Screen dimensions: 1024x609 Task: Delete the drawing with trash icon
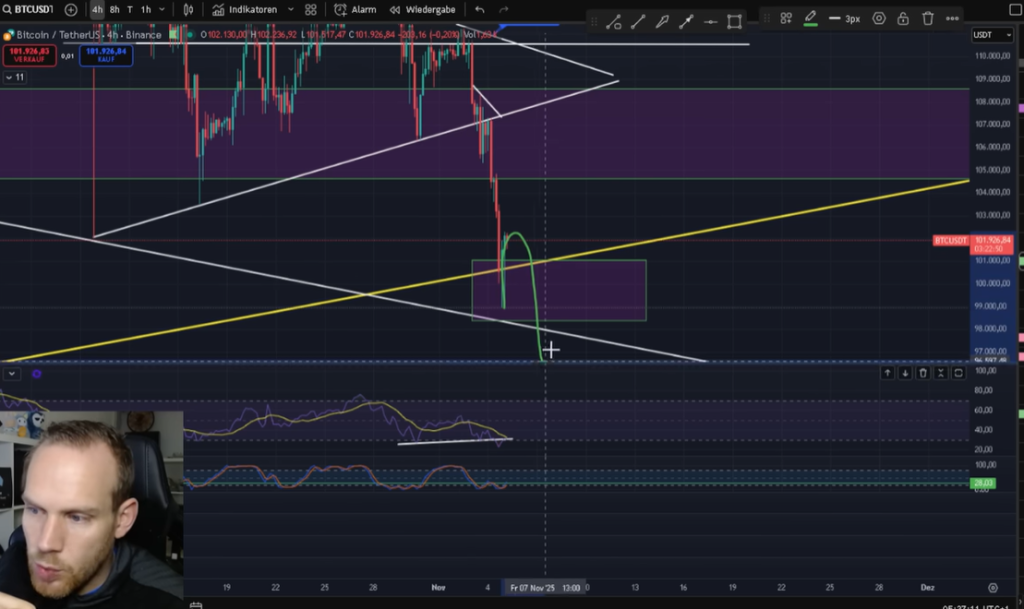(928, 19)
